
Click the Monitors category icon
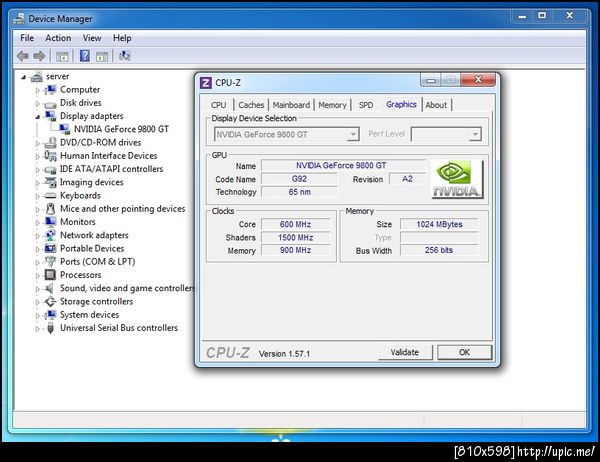(50, 222)
